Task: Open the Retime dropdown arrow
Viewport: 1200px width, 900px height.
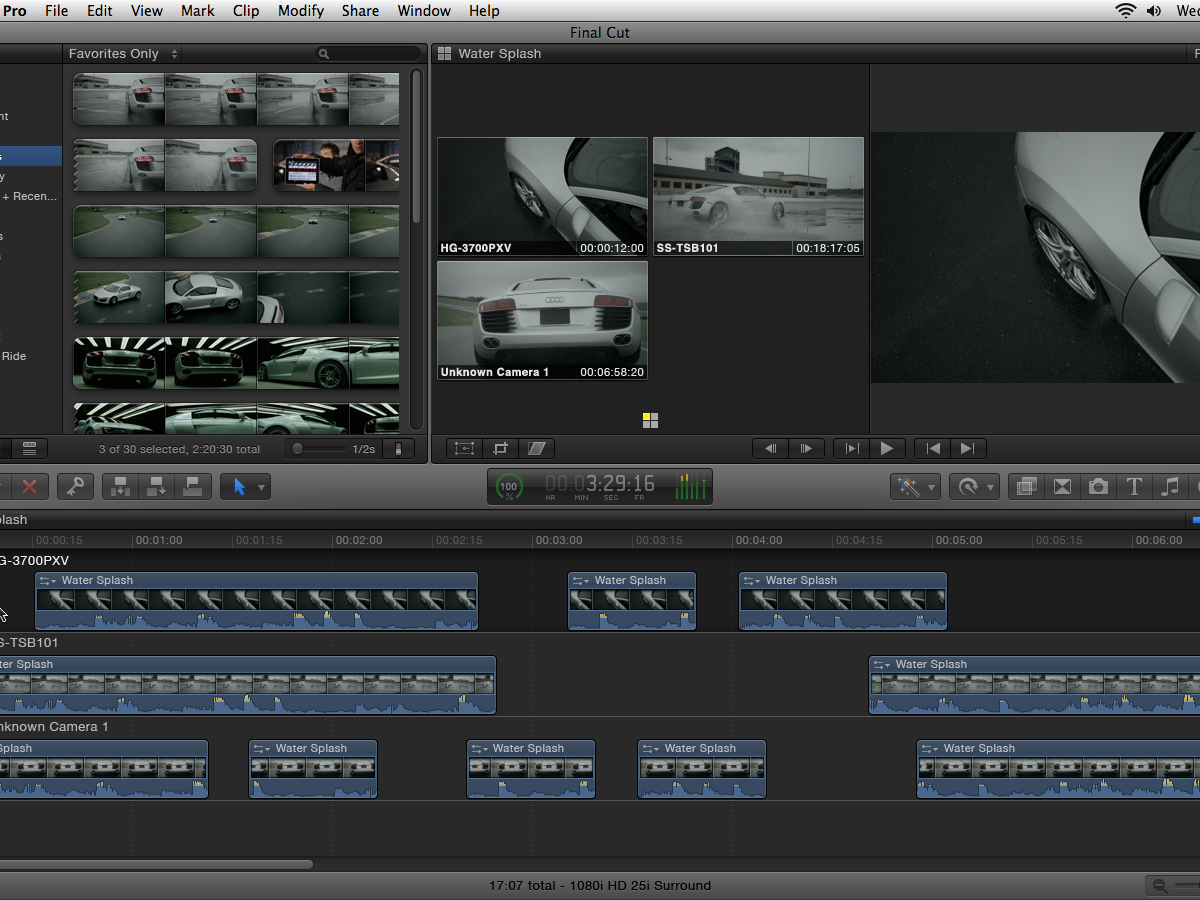Action: [x=991, y=488]
